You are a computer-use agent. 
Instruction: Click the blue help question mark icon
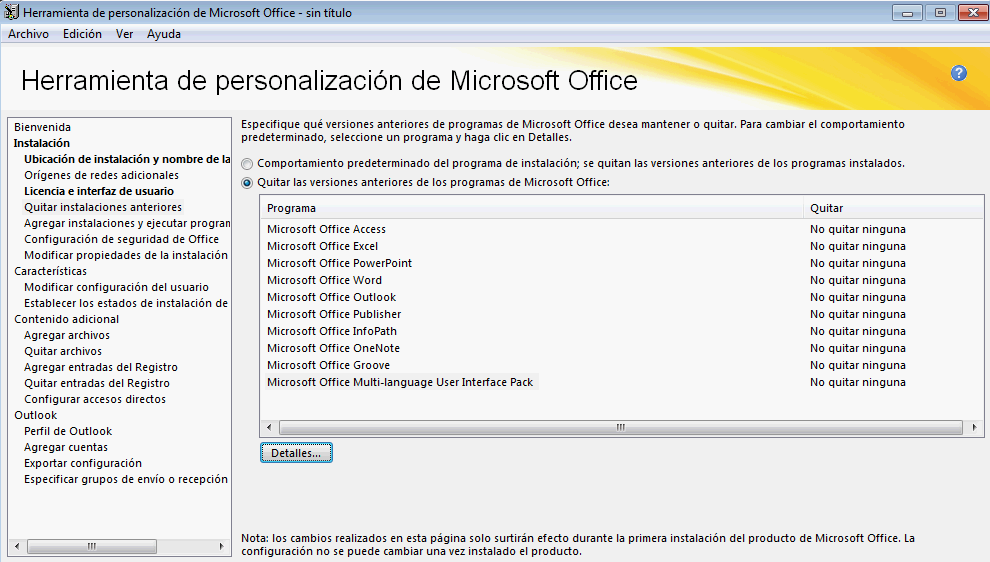(x=959, y=73)
